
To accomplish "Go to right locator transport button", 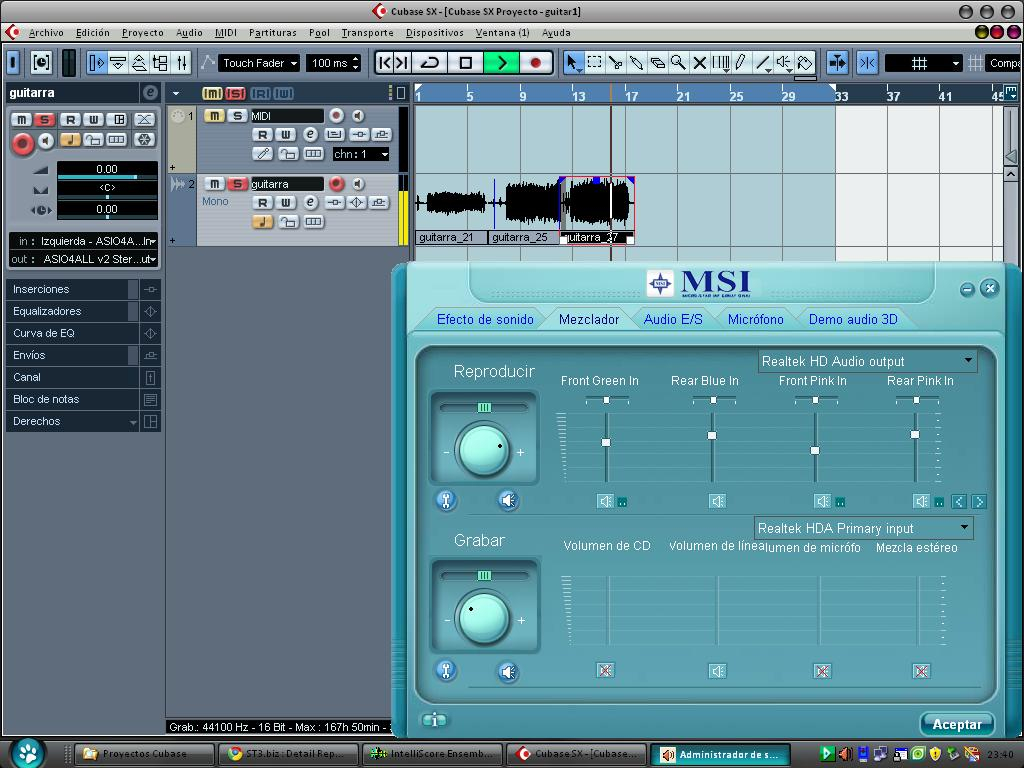I will pos(402,63).
